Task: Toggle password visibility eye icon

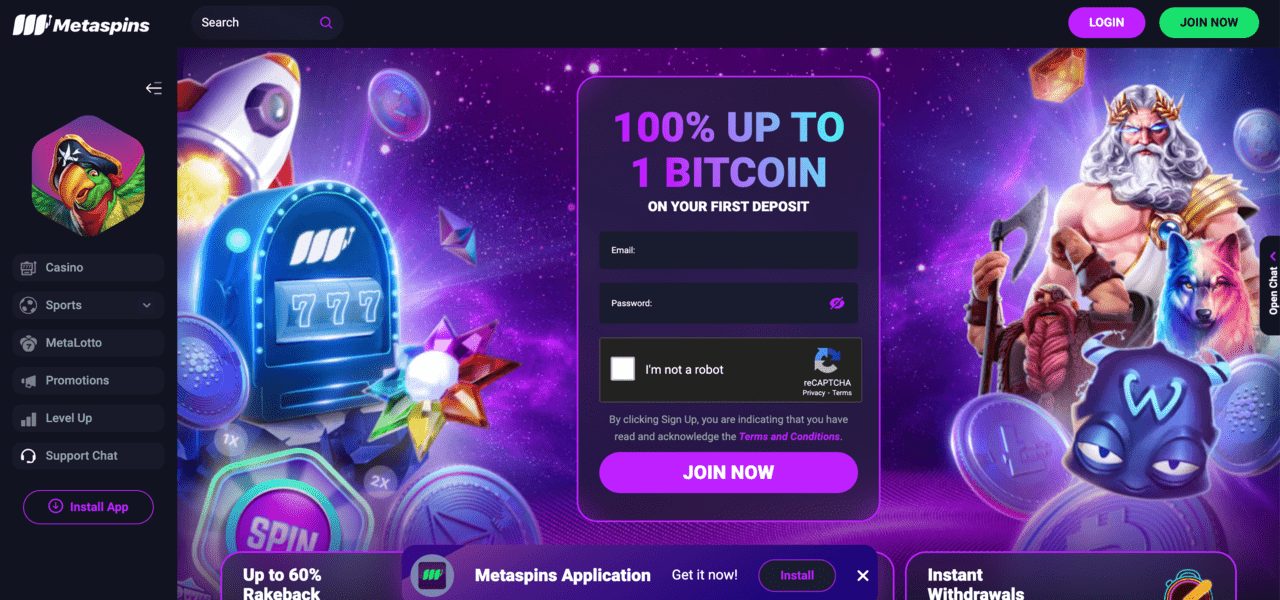Action: tap(837, 303)
